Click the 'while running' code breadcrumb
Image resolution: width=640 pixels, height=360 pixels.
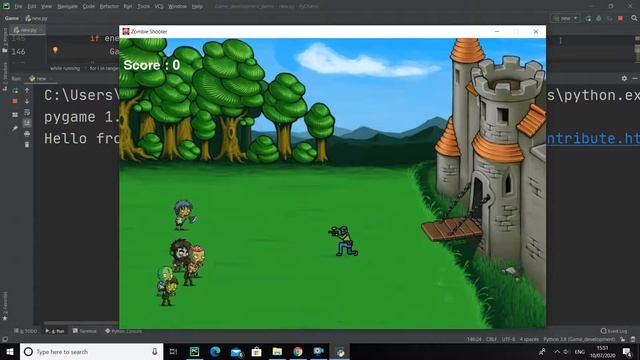pyautogui.click(x=65, y=68)
